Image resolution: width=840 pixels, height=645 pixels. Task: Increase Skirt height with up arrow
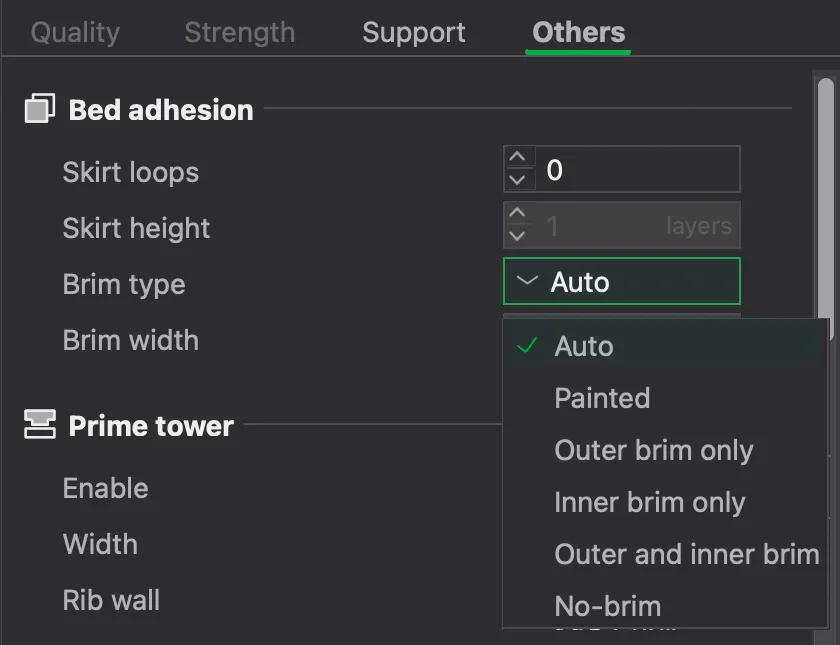[x=517, y=213]
